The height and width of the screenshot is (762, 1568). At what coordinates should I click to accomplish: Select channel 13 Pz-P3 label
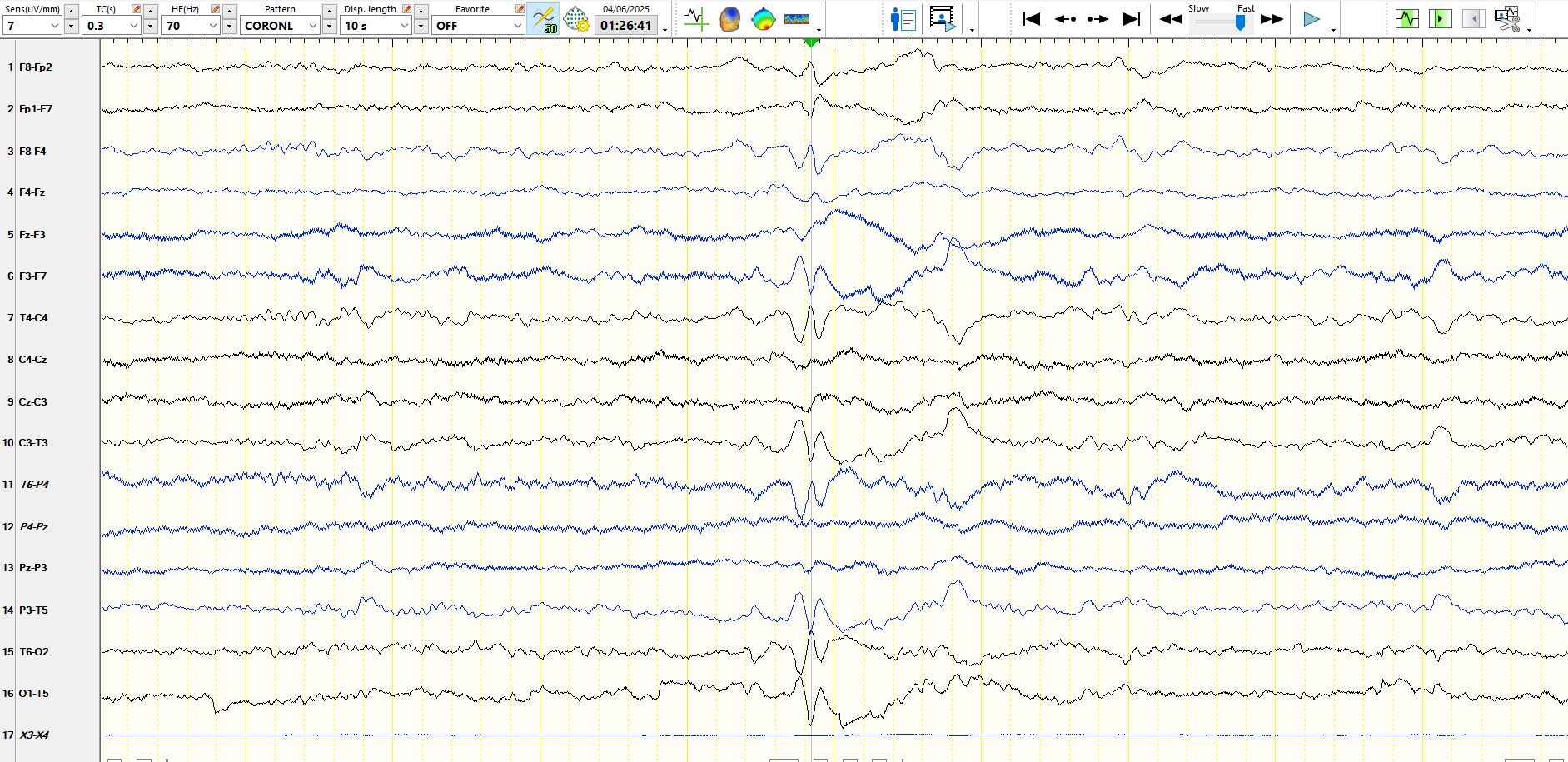pyautogui.click(x=33, y=568)
